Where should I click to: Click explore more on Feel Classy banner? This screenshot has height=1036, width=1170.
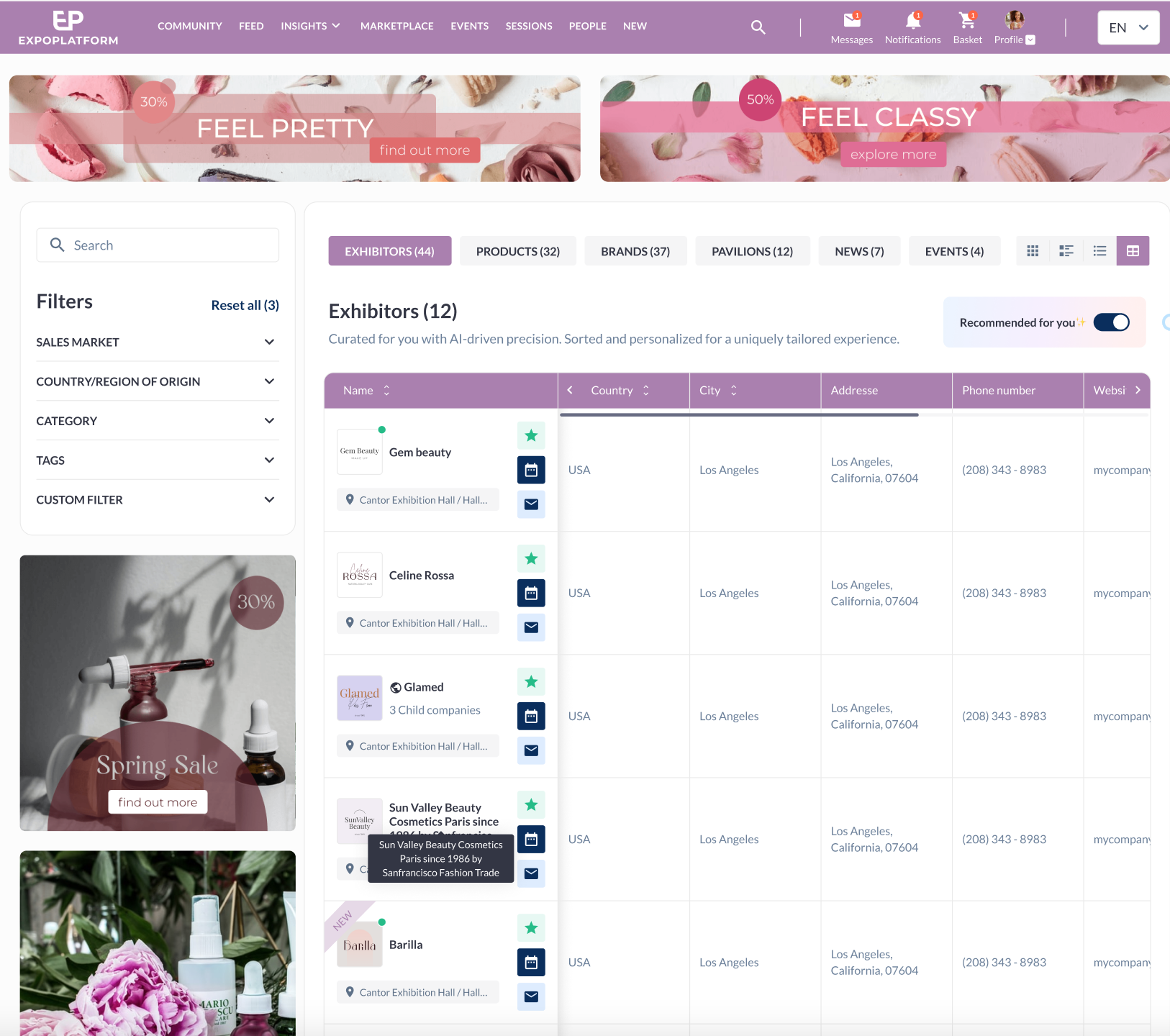point(893,154)
